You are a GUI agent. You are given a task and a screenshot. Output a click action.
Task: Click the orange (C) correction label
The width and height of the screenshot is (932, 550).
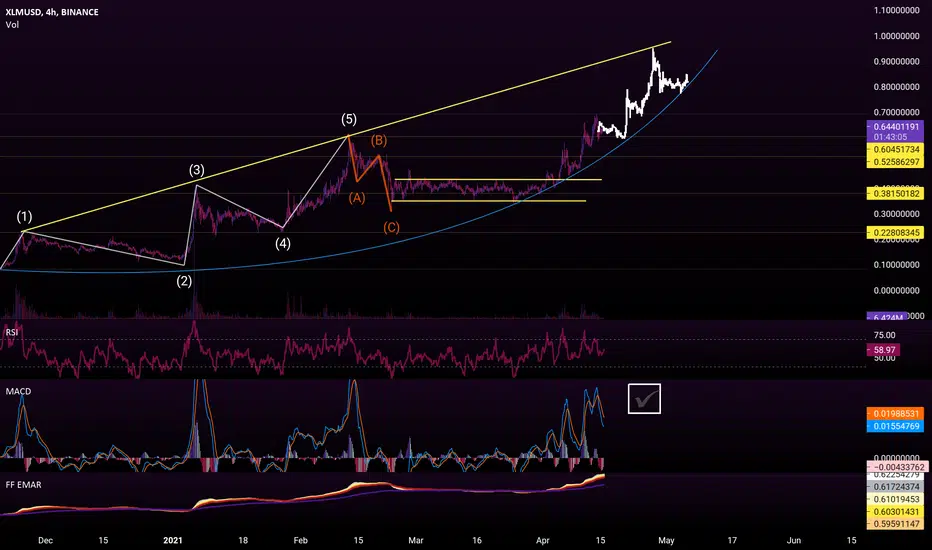pyautogui.click(x=391, y=227)
